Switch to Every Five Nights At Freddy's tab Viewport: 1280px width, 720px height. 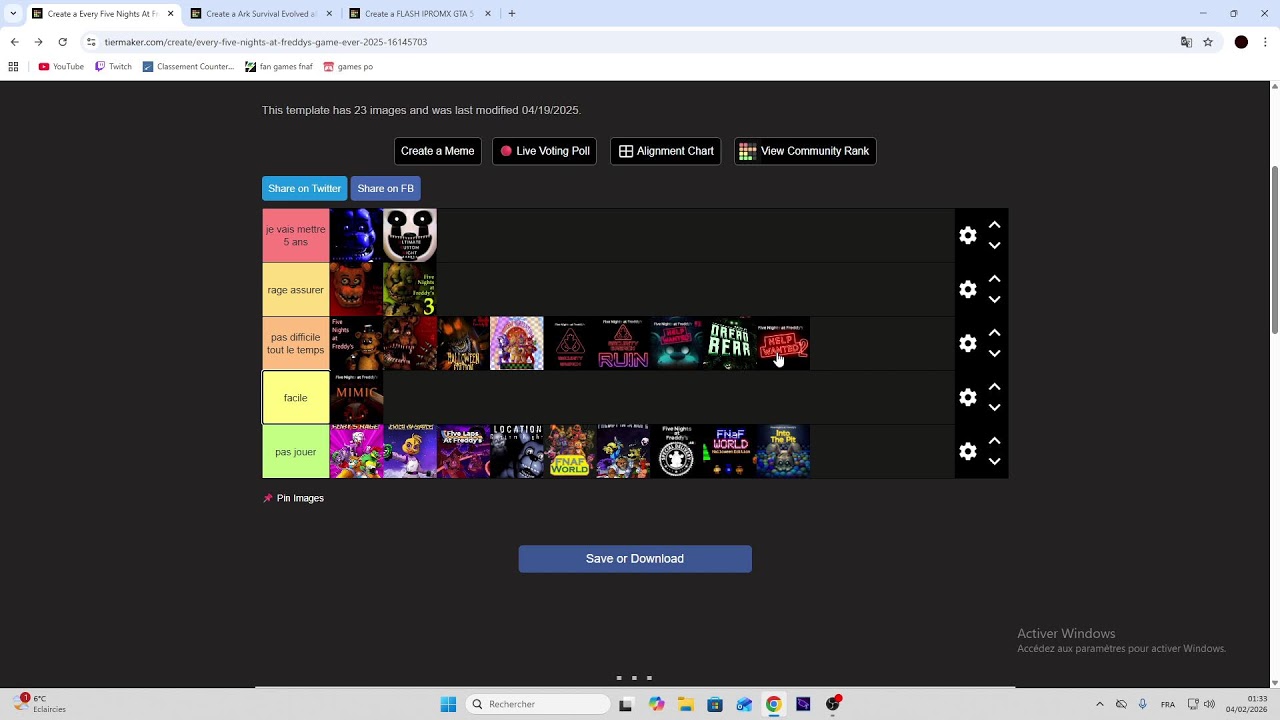click(102, 14)
